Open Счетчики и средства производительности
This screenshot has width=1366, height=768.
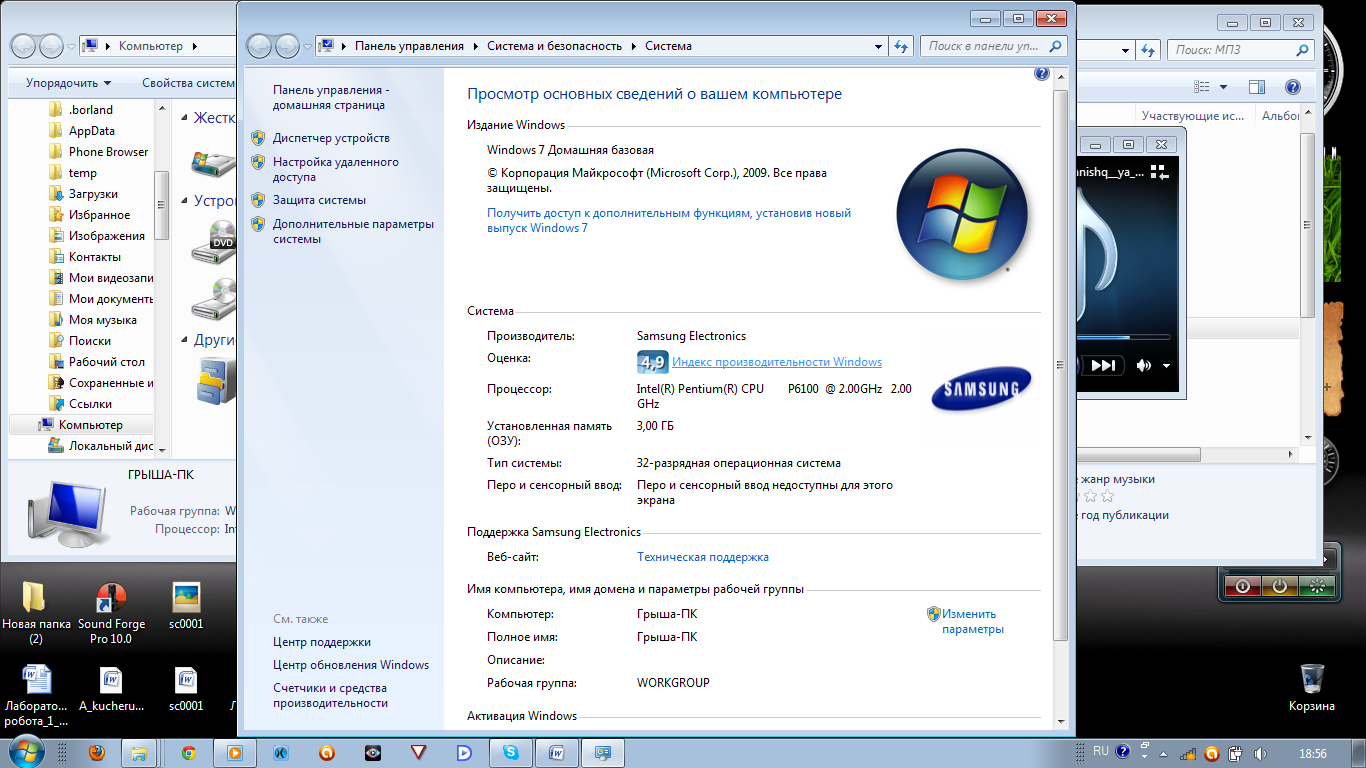tap(330, 695)
